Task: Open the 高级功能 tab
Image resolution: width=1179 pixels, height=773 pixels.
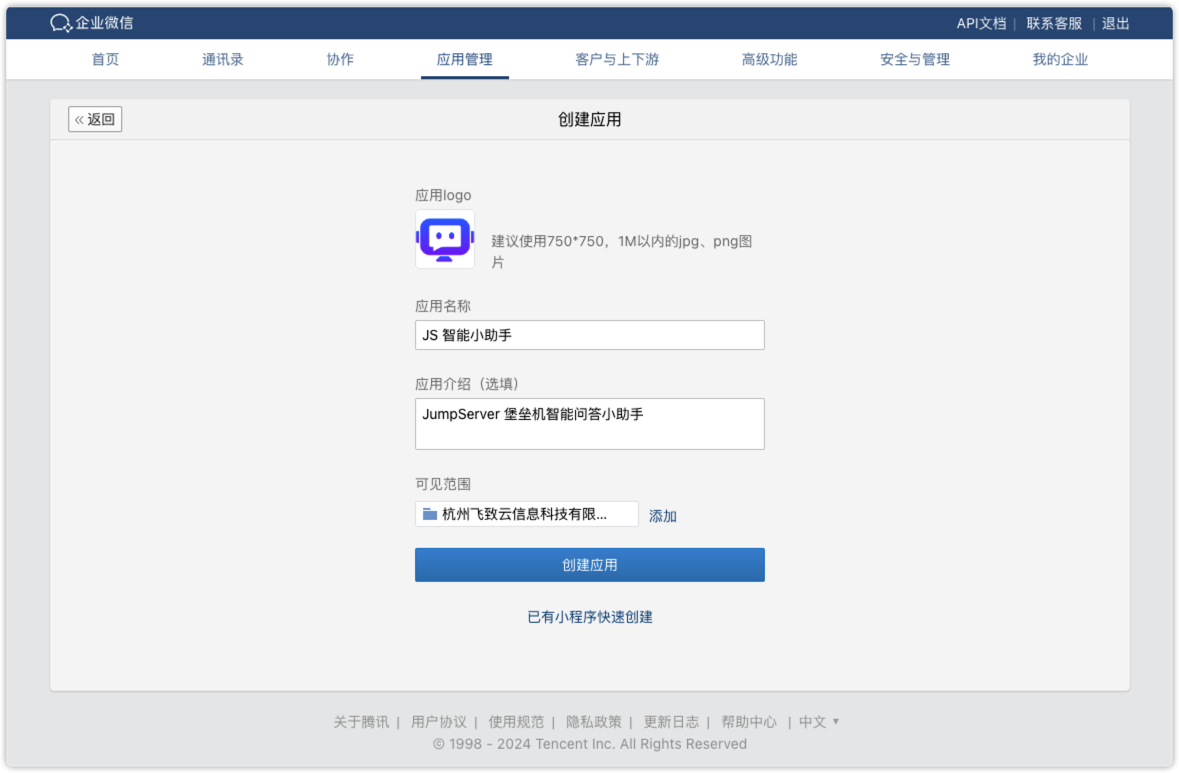Action: (x=769, y=59)
